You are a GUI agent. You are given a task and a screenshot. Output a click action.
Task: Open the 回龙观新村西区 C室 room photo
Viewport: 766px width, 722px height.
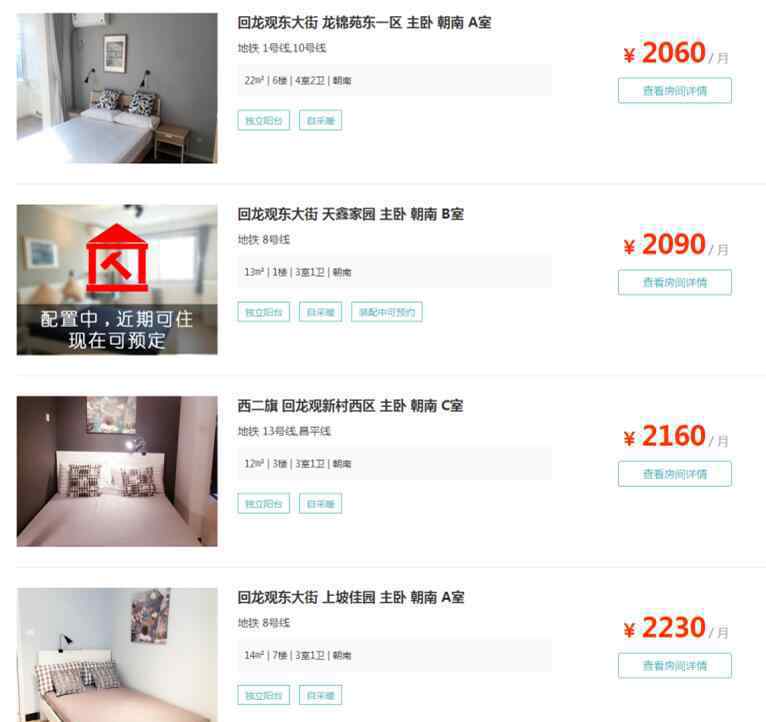tap(117, 471)
